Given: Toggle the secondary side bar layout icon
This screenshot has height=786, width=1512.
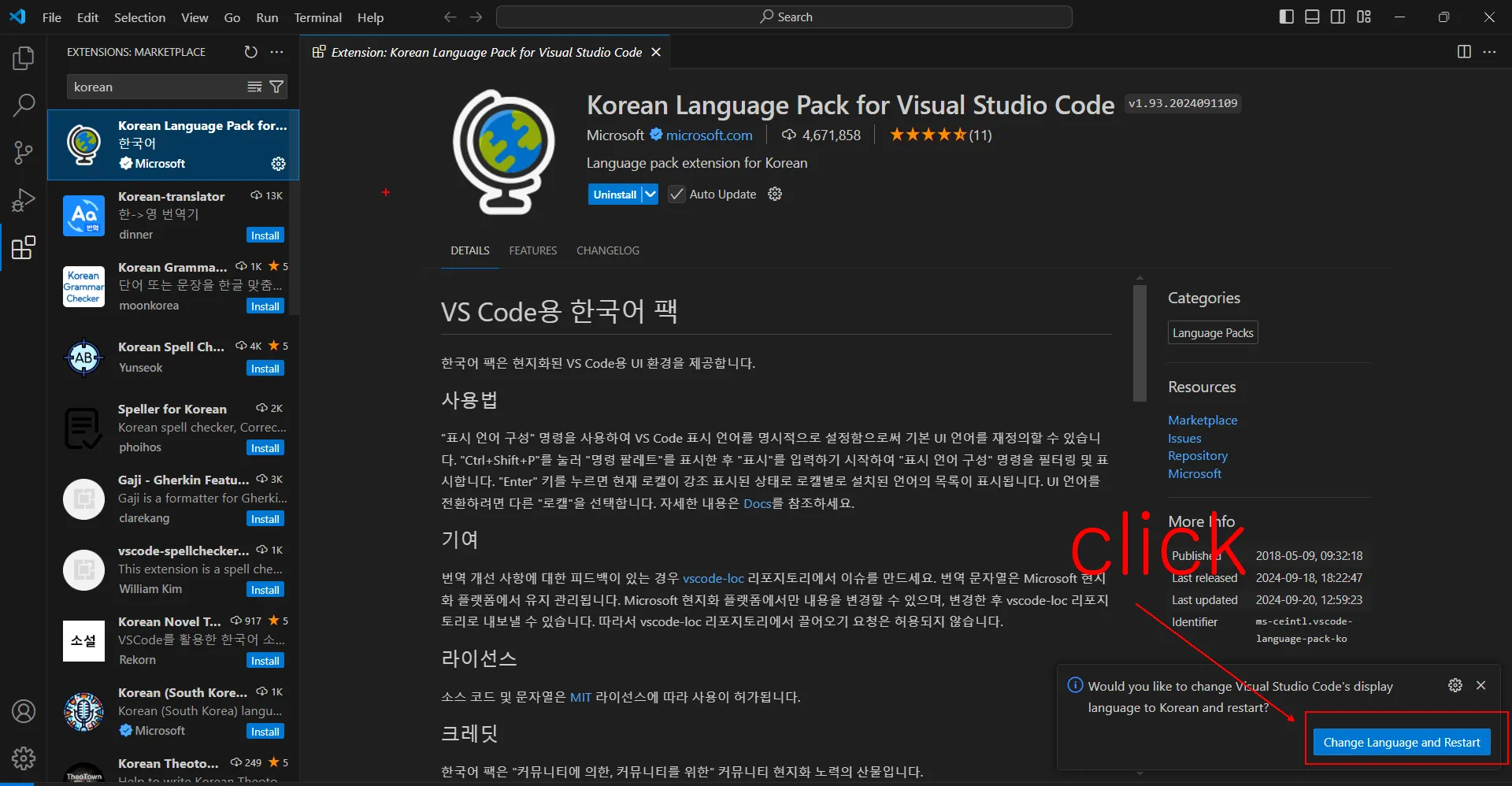Looking at the screenshot, I should [x=1338, y=17].
